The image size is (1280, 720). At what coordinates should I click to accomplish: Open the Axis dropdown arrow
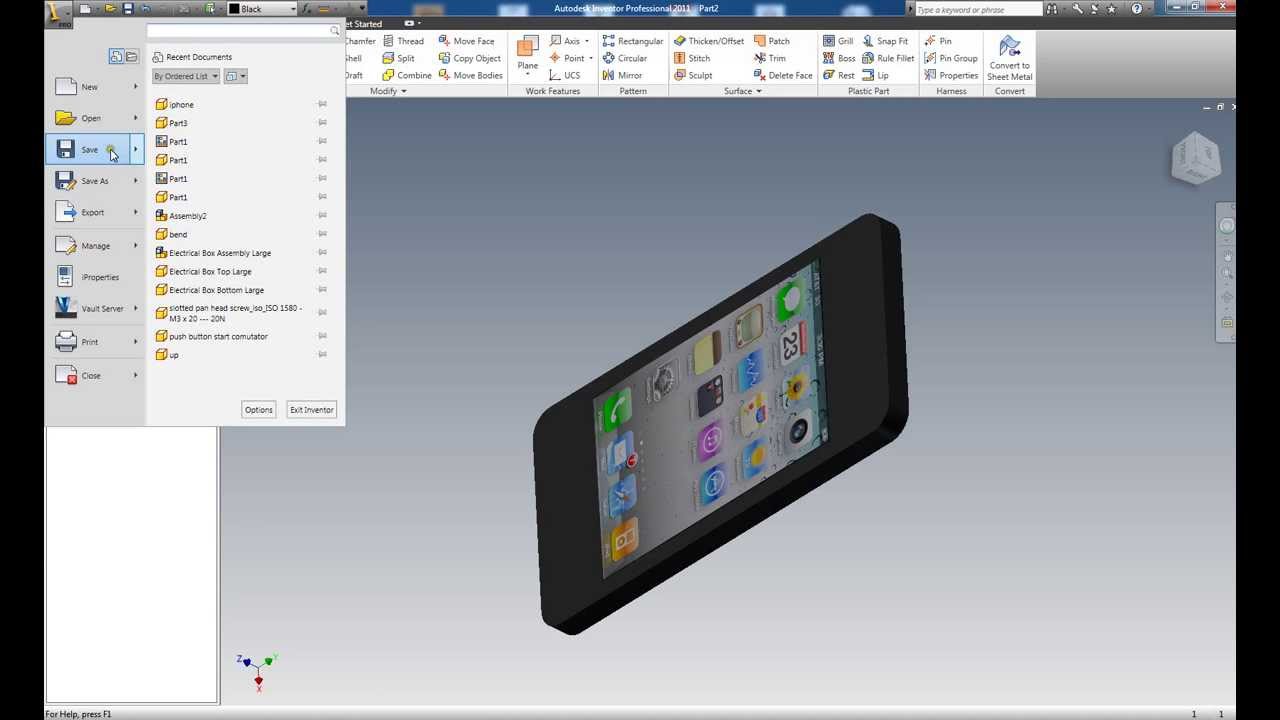[587, 41]
